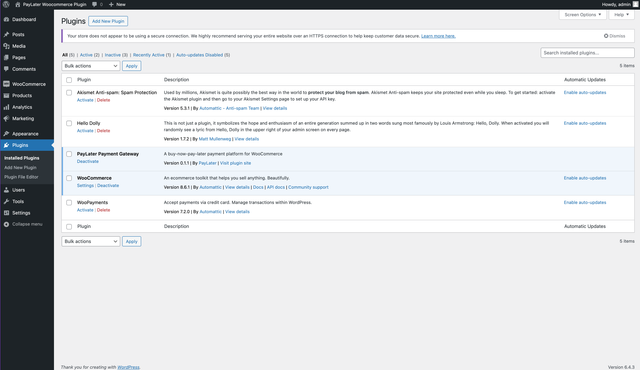Click the Dismiss circle icon on HTTPS notice
Image resolution: width=640 pixels, height=370 pixels.
[x=606, y=36]
